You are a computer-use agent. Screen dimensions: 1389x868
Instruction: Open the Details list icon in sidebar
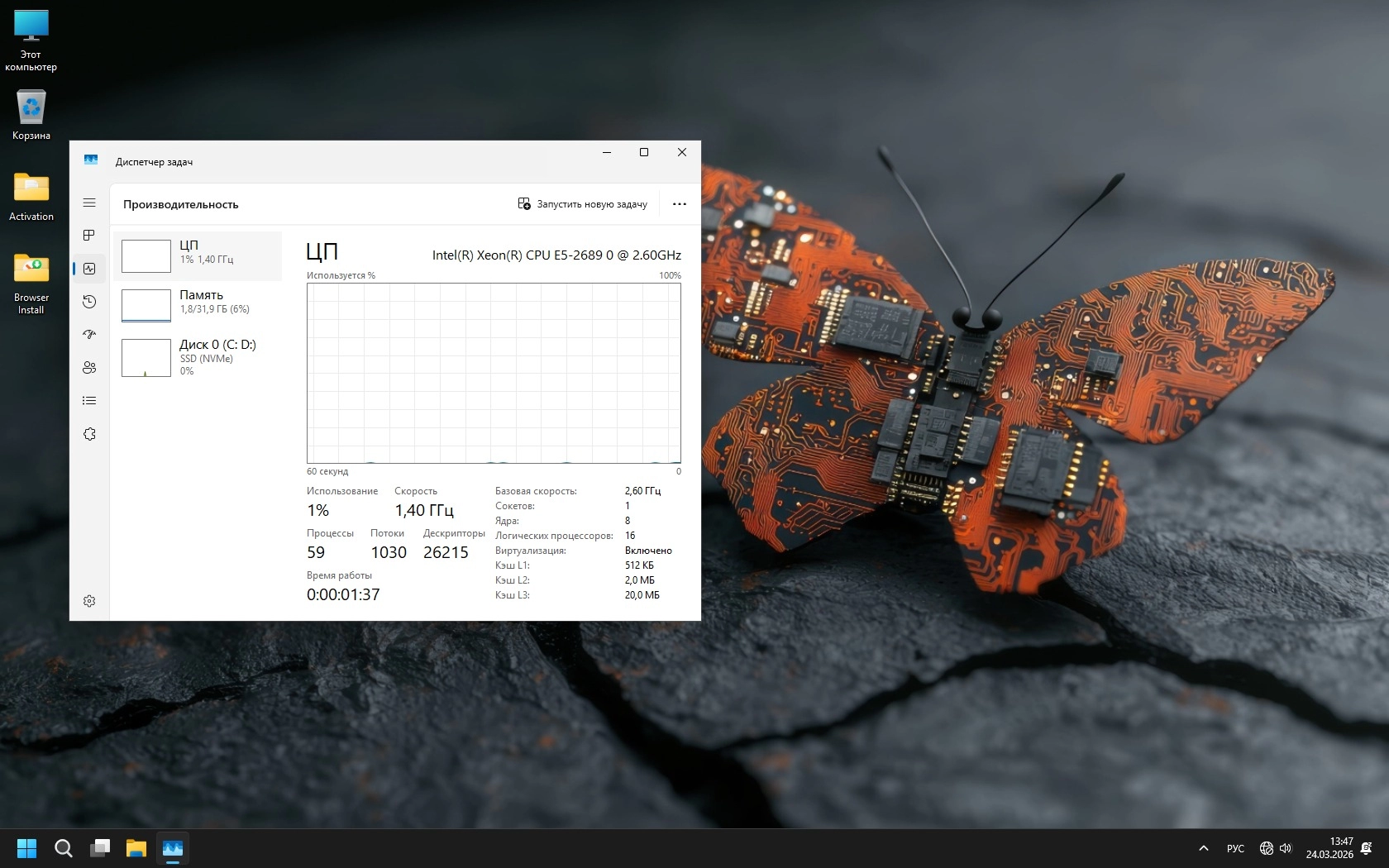[x=89, y=401]
